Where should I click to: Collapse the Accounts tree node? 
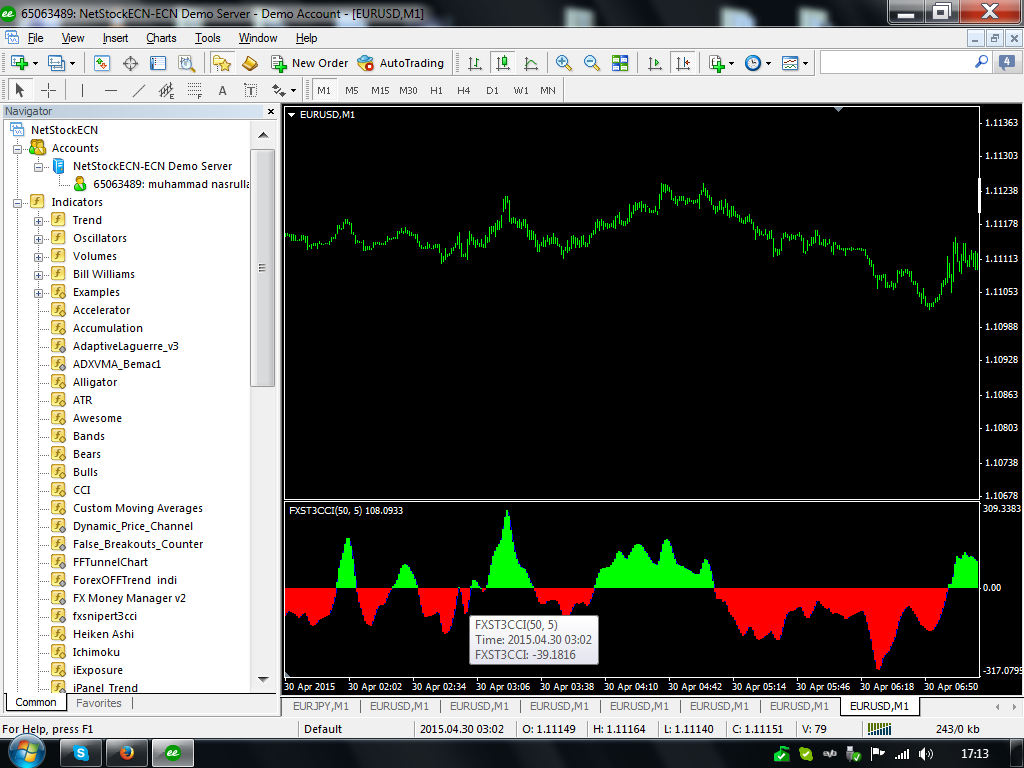[x=17, y=148]
